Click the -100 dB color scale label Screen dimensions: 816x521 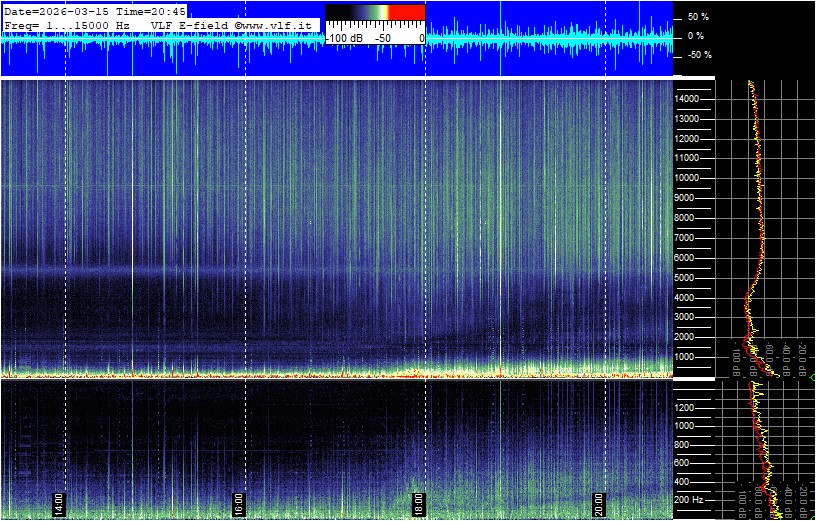(345, 38)
